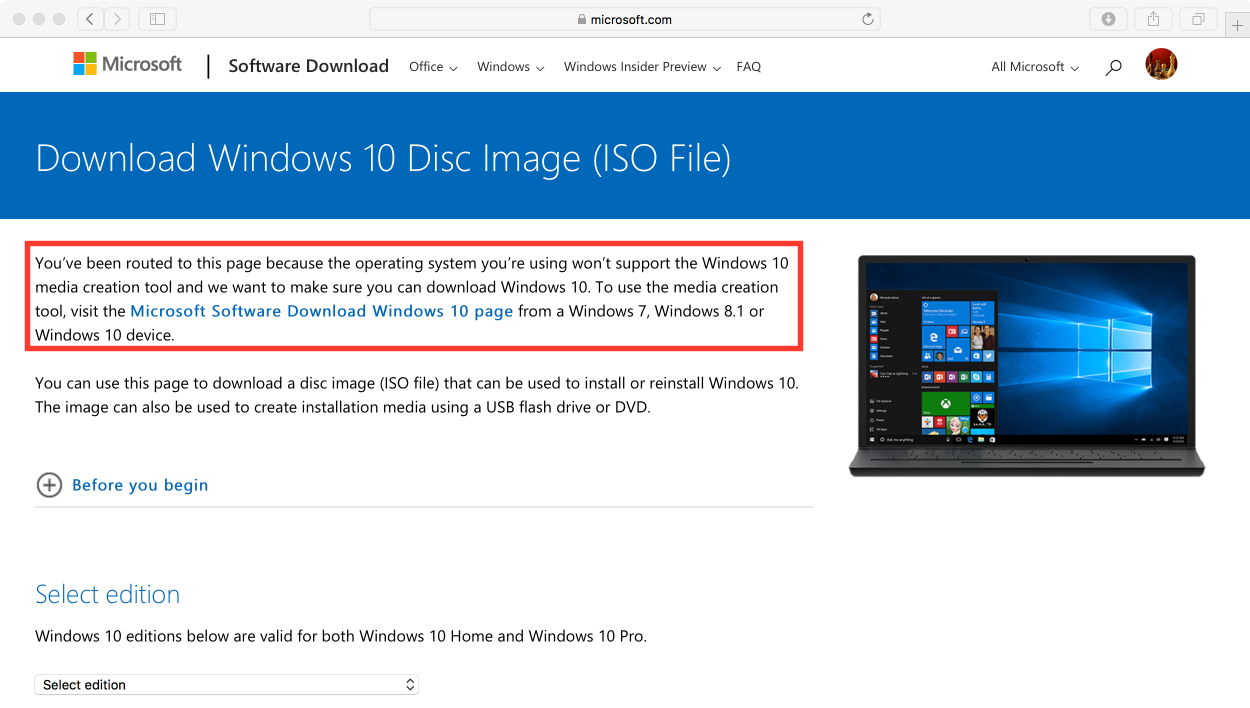The height and width of the screenshot is (708, 1250).
Task: Expand the Windows Insider Preview menu
Action: tap(642, 67)
